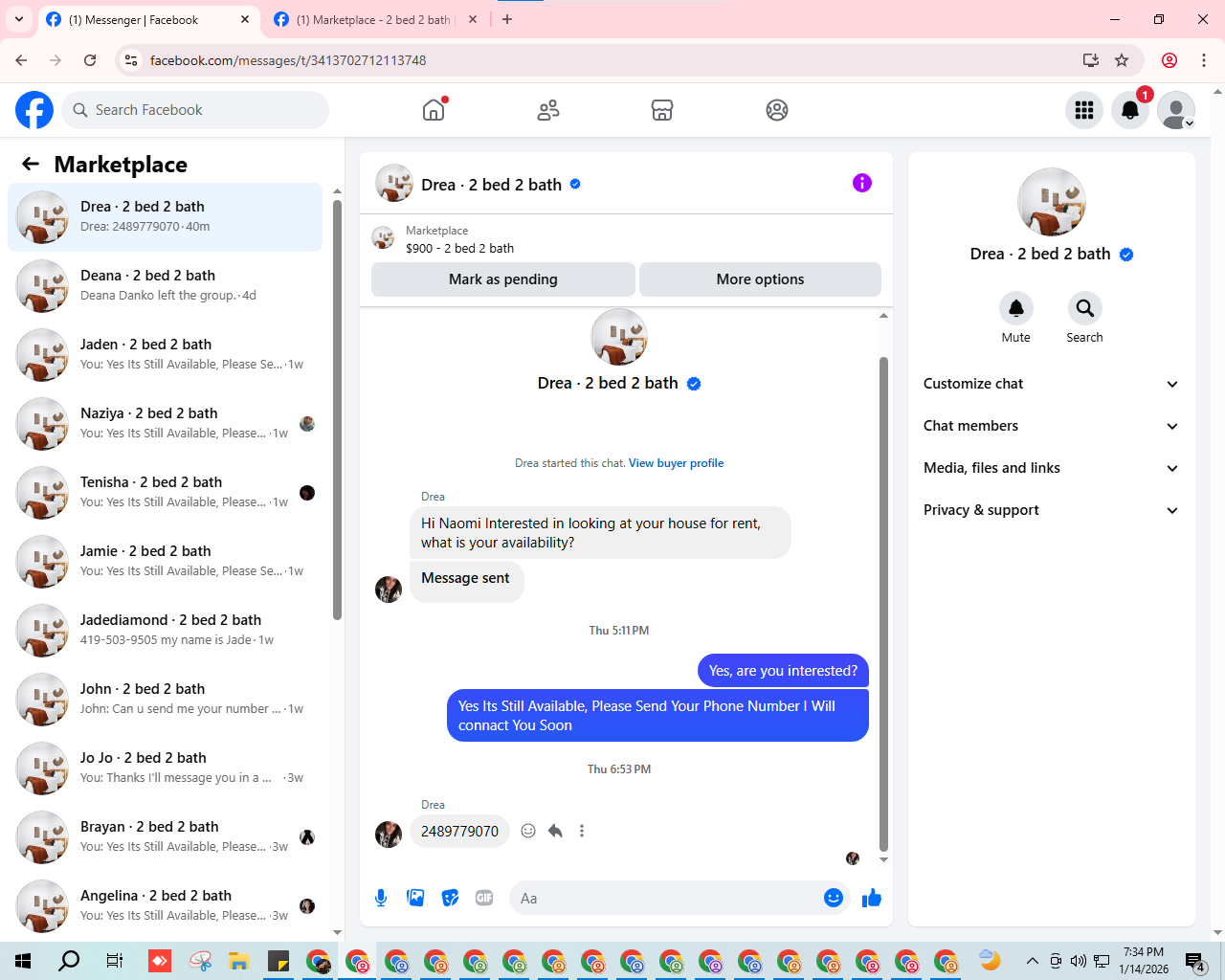
Task: Open the emoji picker in message box
Action: pyautogui.click(x=834, y=898)
